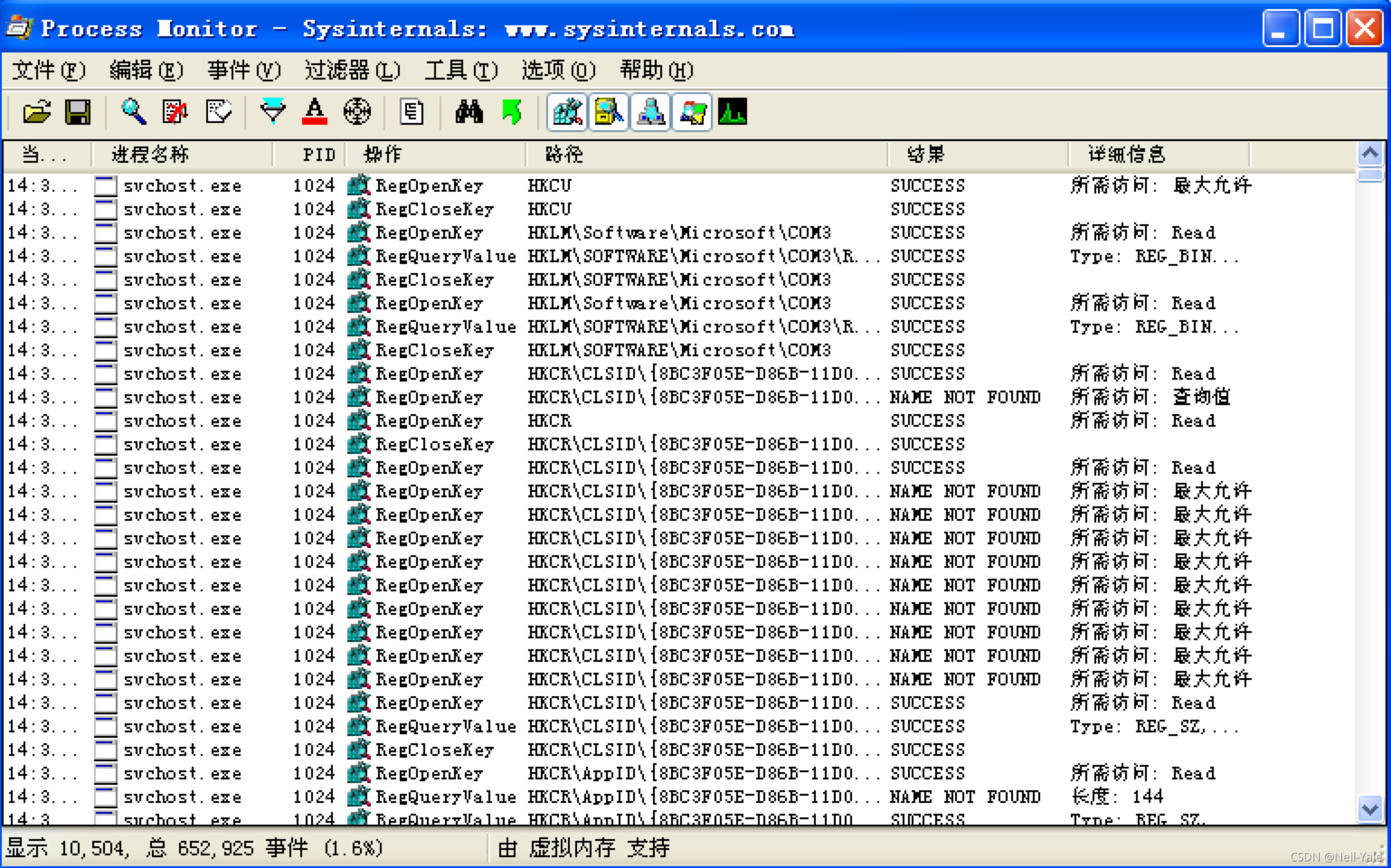Click the 长度: 144 detail cell

(1117, 797)
